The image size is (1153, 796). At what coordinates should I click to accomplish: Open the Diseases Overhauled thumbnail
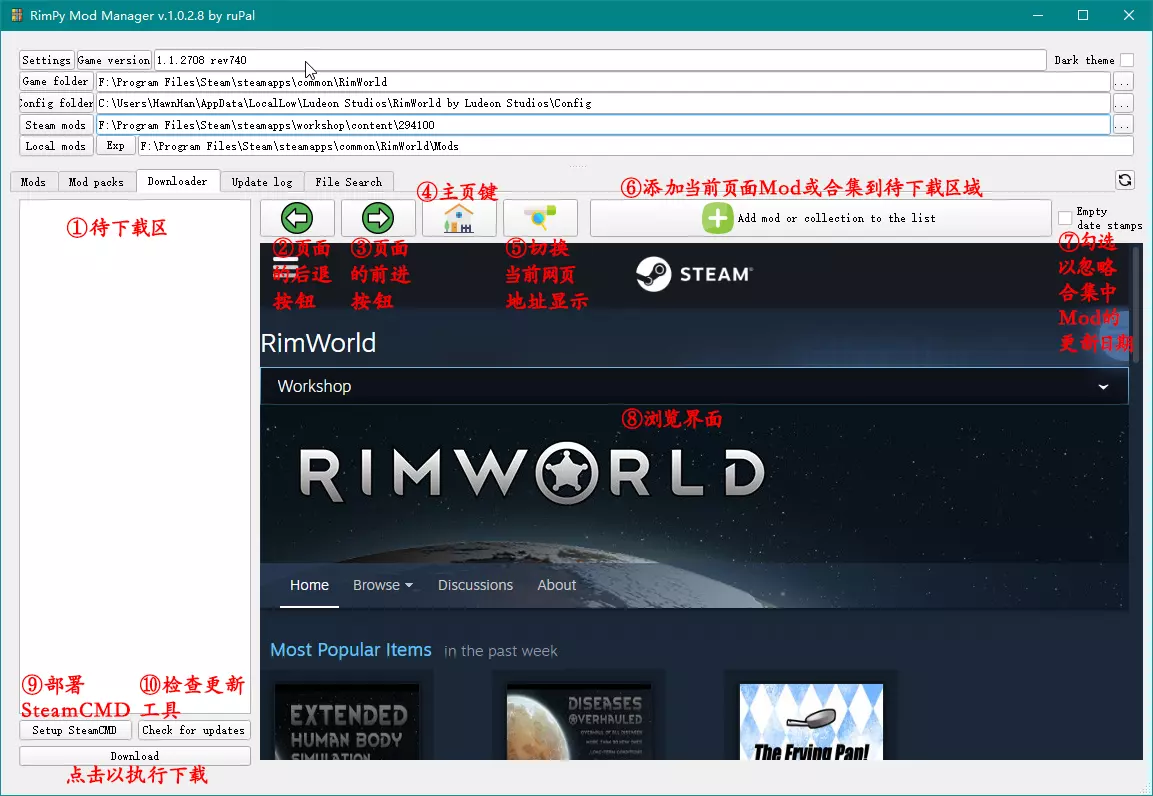point(579,722)
